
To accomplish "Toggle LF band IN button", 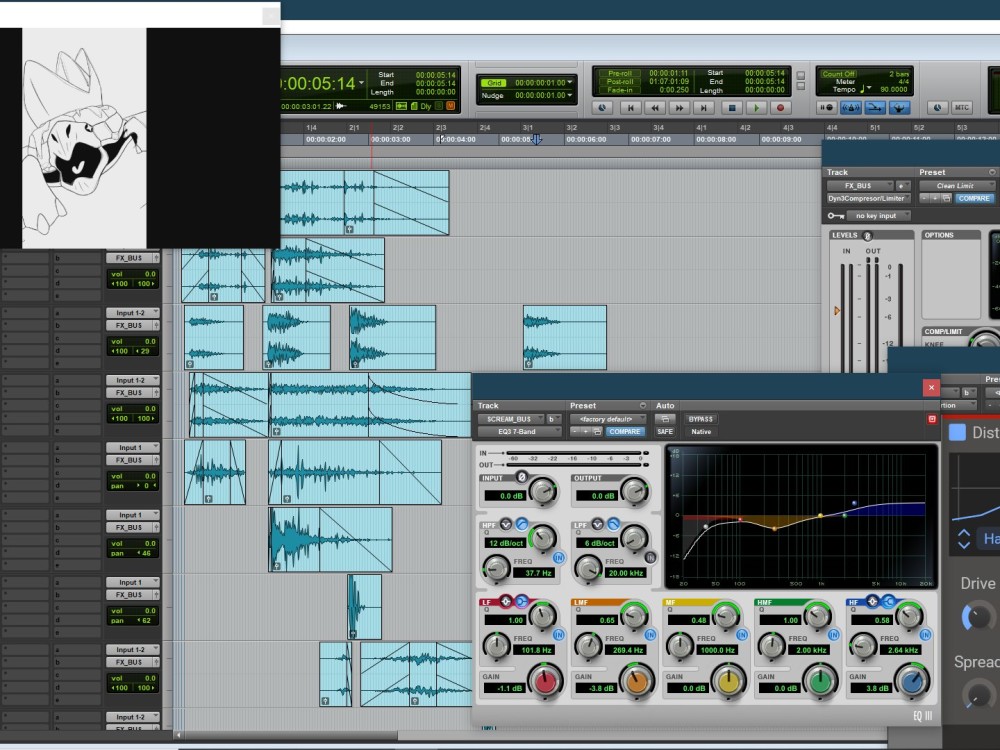I will pyautogui.click(x=559, y=635).
